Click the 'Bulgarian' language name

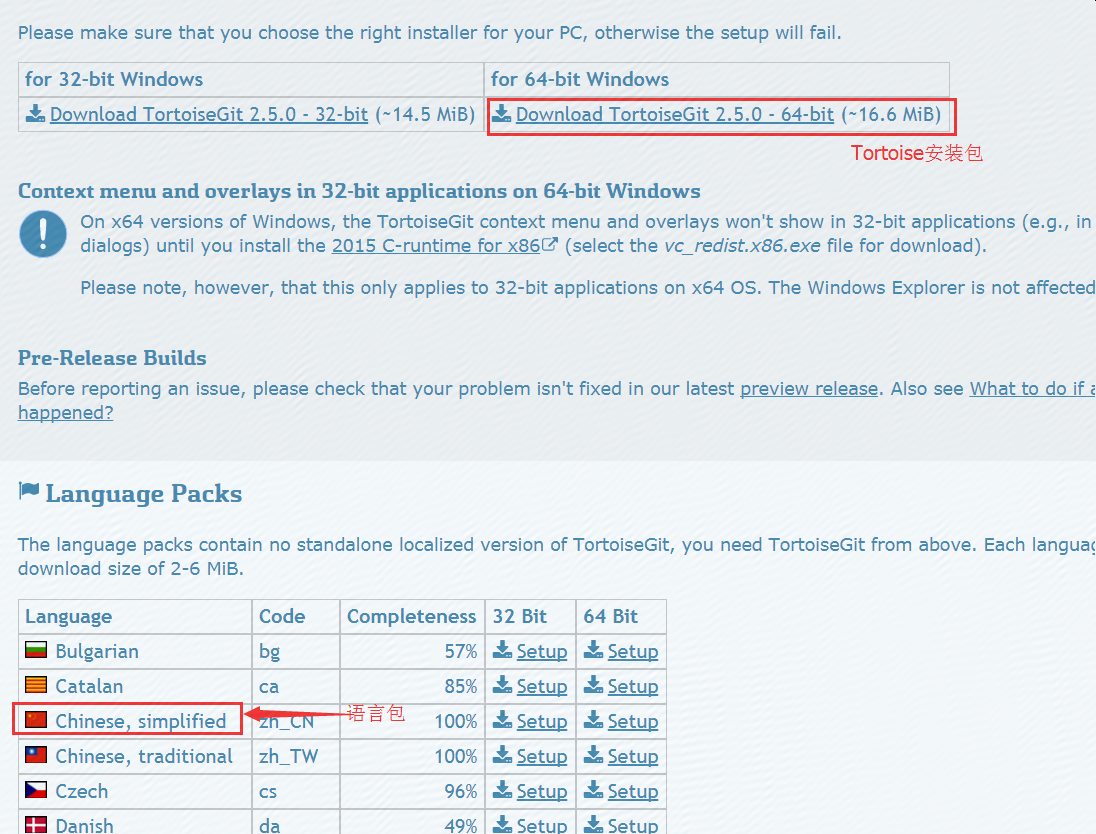pos(96,652)
